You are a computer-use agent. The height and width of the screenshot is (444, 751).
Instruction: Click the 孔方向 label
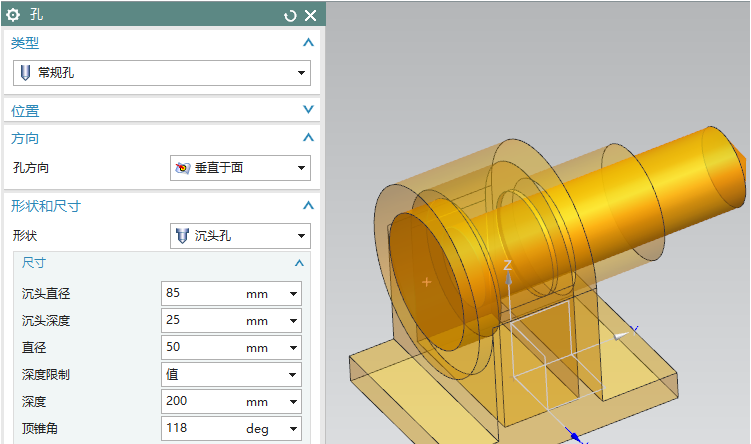point(31,168)
